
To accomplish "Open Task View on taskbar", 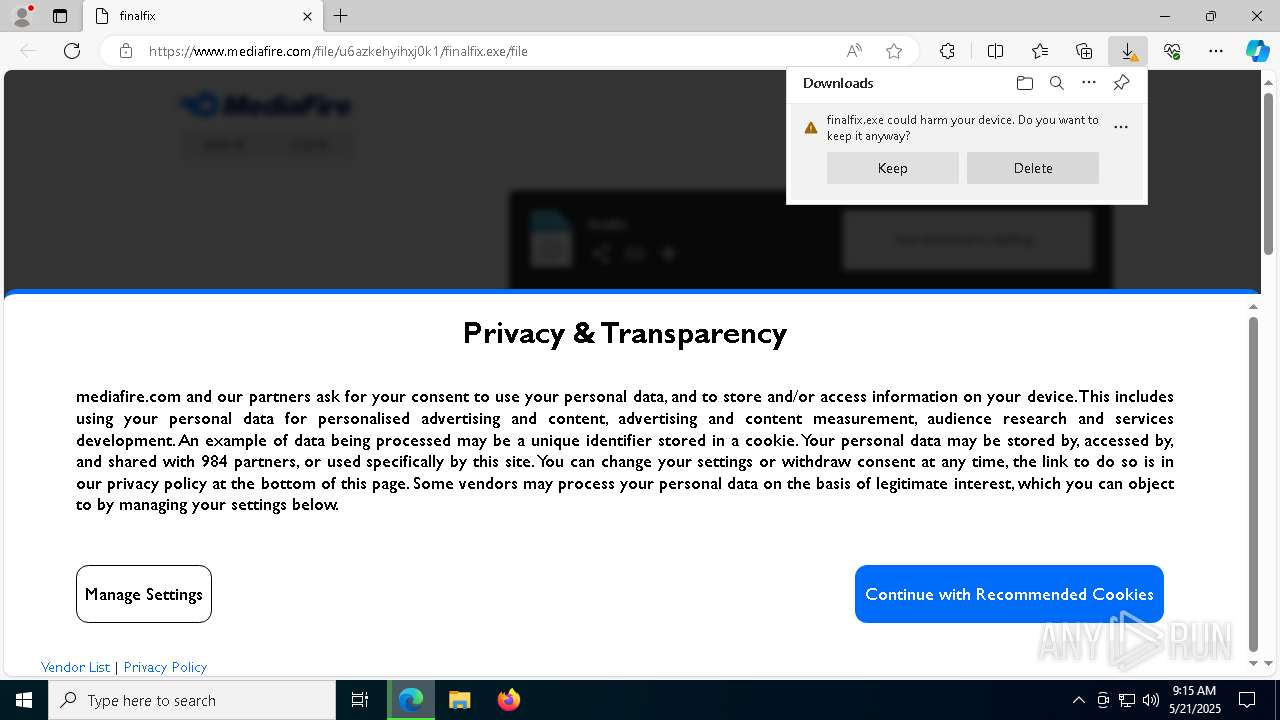I will pos(360,700).
